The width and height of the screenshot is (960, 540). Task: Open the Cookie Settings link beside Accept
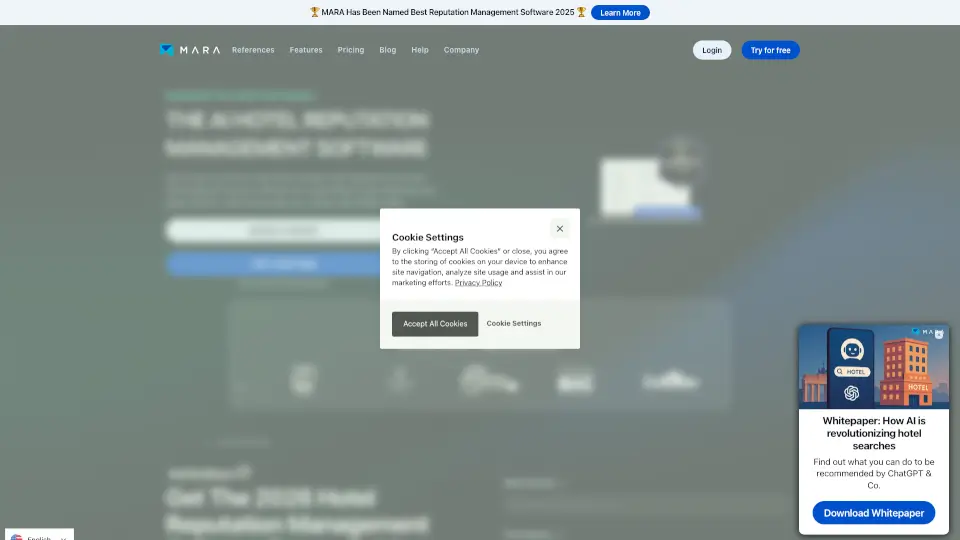point(514,324)
